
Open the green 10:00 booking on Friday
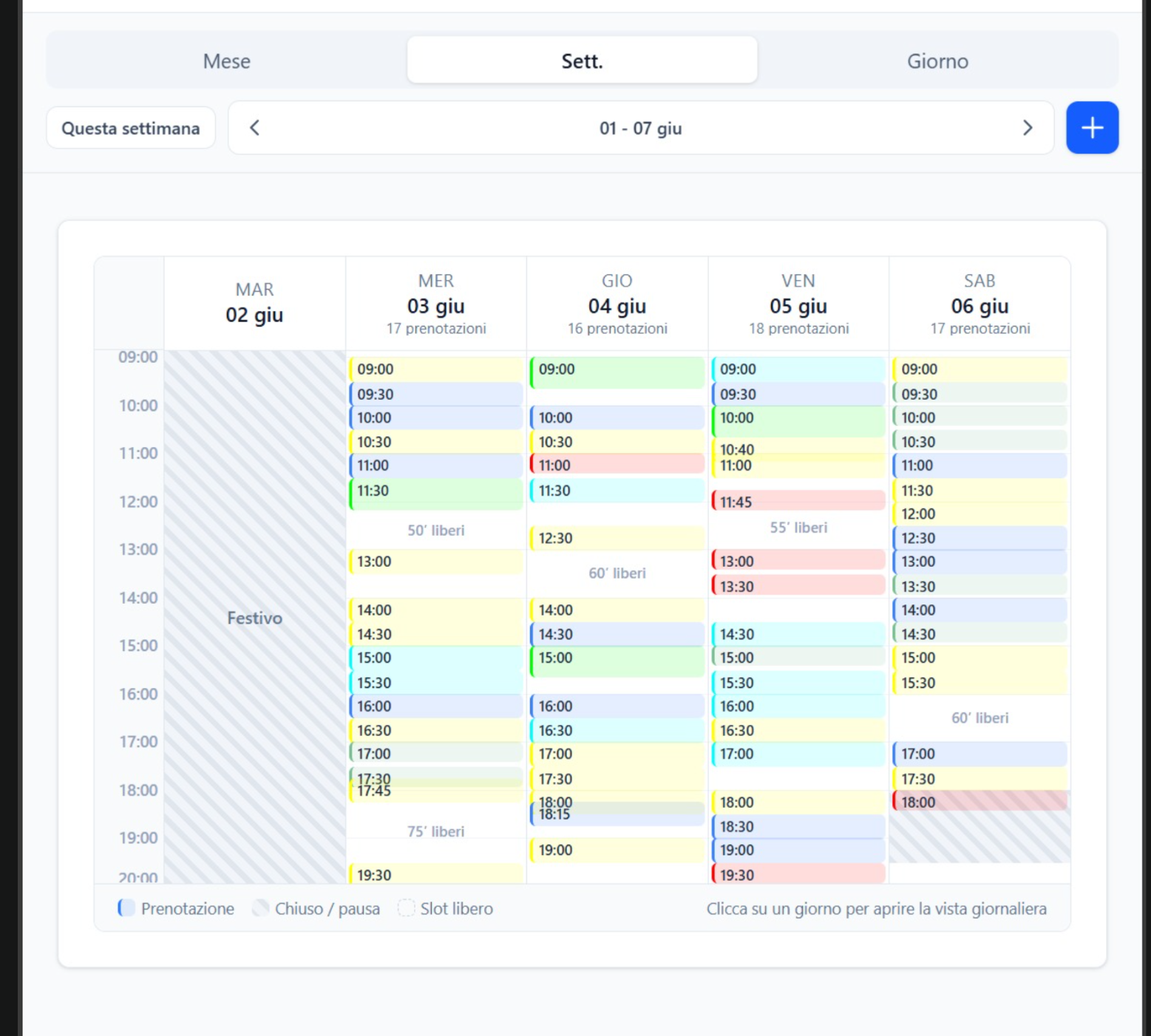(x=798, y=421)
